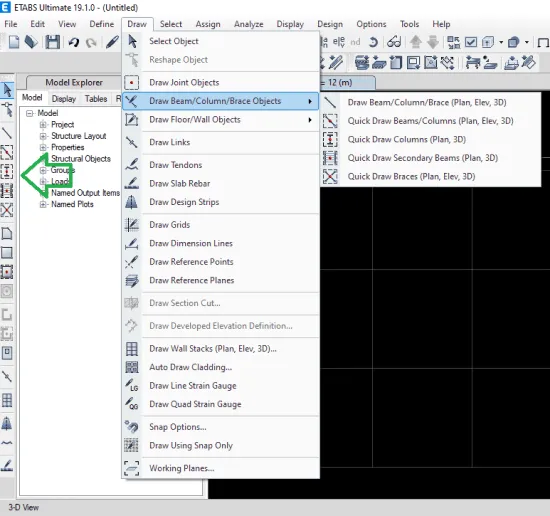Click the glasses show-options toolbar icon

point(394,42)
